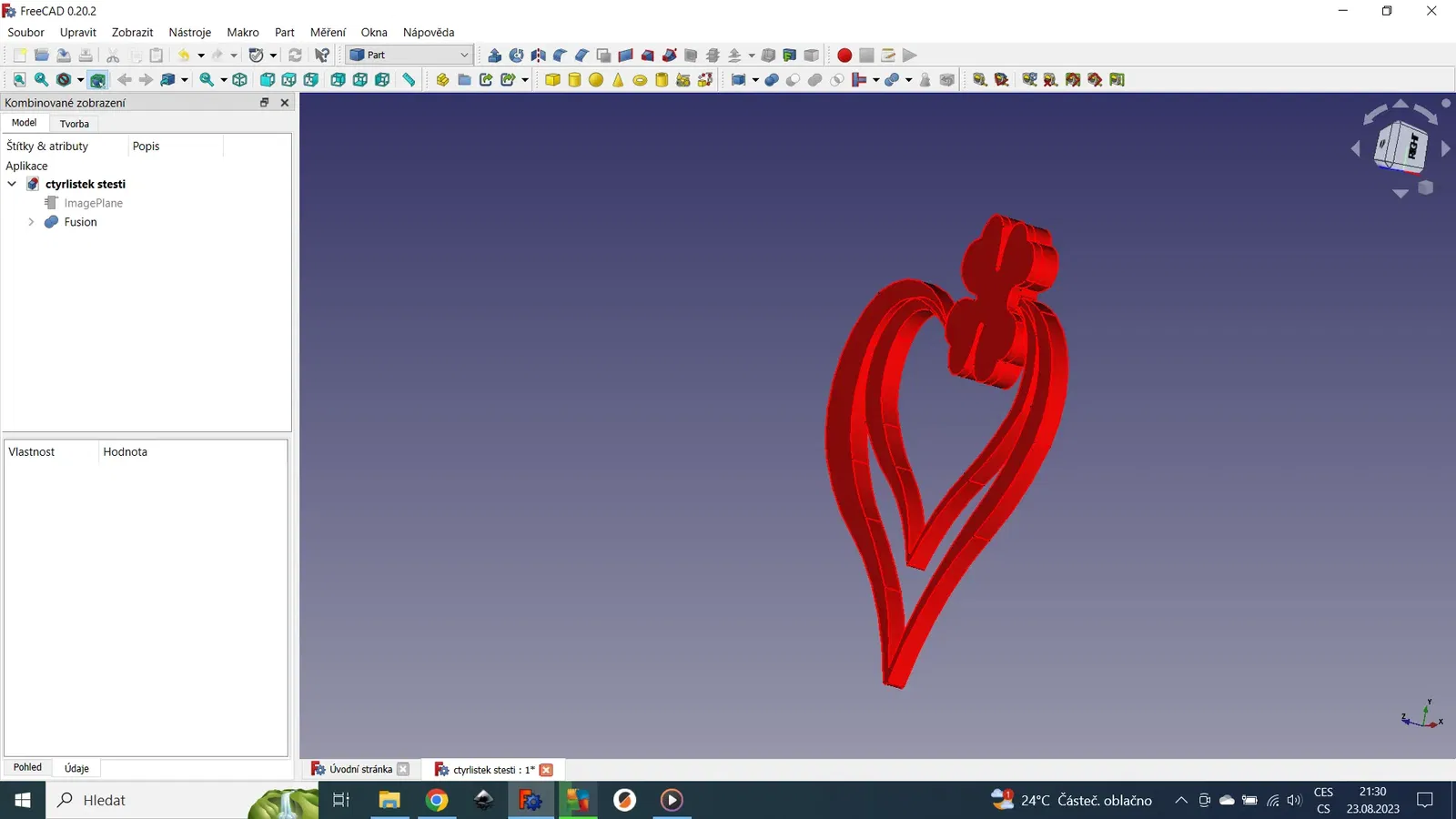The height and width of the screenshot is (819, 1456).
Task: Select the ImagePlane tree item
Action: [x=93, y=203]
